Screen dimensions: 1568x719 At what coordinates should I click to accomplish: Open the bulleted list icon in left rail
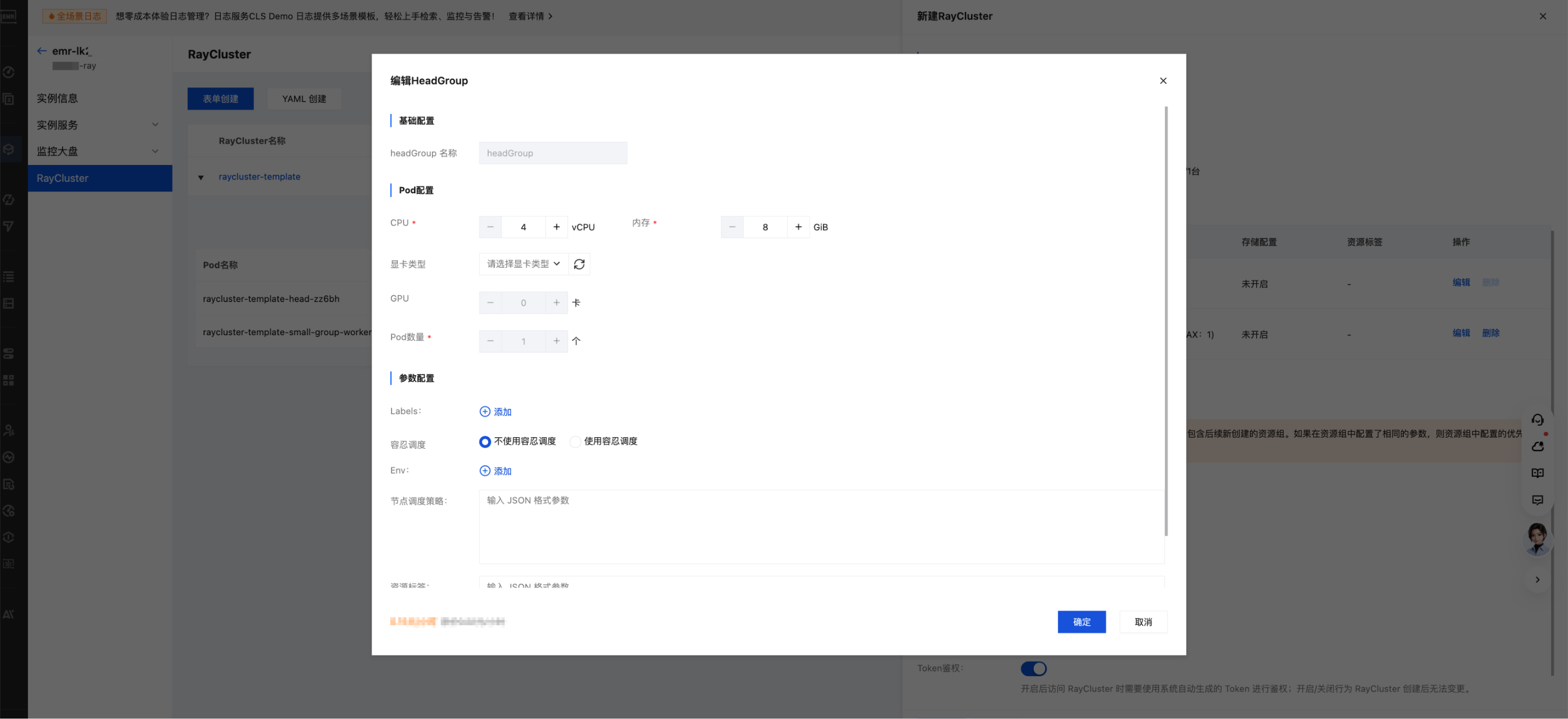tap(9, 276)
